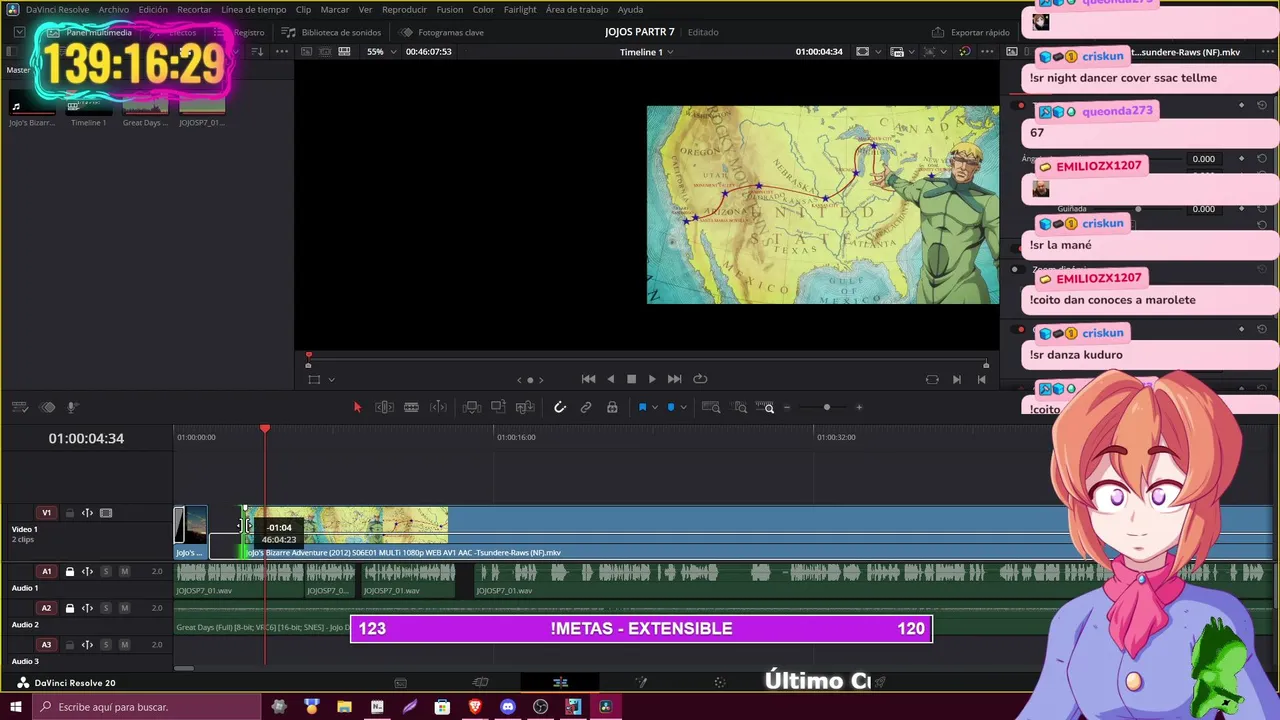This screenshot has height=720, width=1280.
Task: Add a blue flag to clip
Action: (x=642, y=407)
